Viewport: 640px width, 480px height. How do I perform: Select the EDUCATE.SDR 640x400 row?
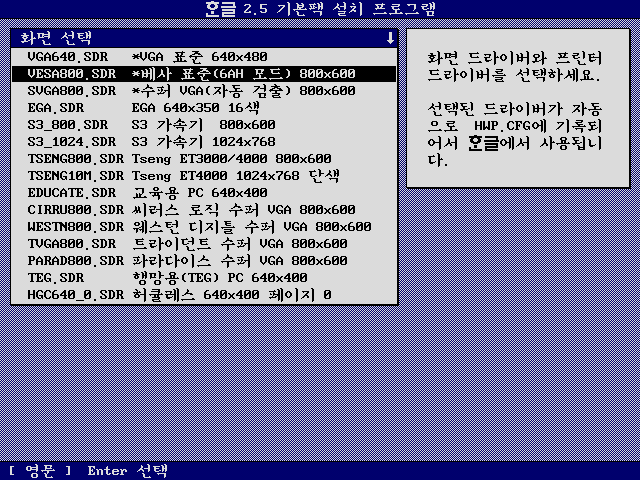click(204, 193)
